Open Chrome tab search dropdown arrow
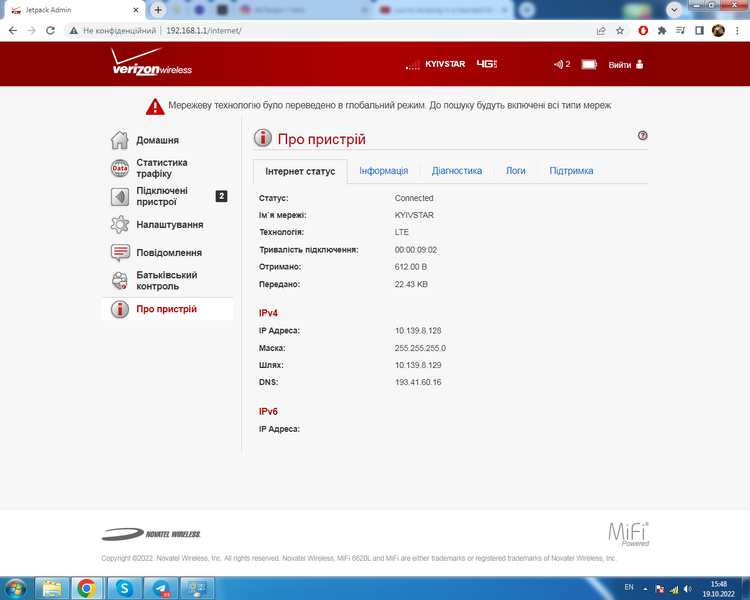 [x=674, y=10]
